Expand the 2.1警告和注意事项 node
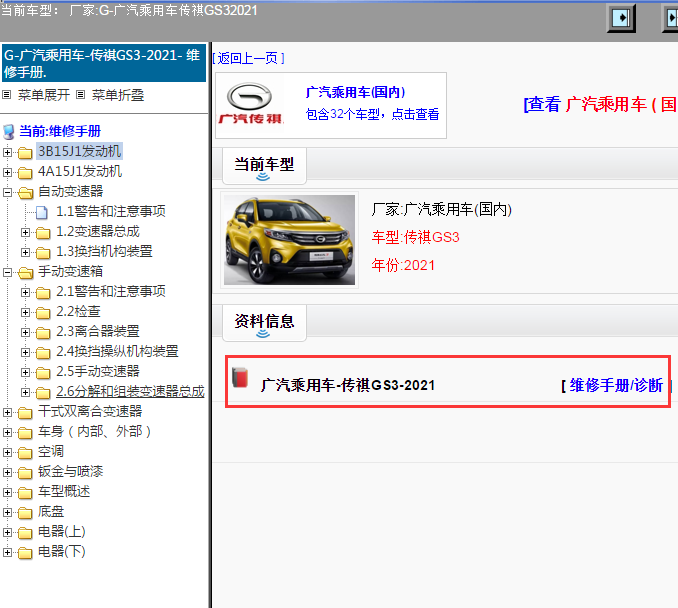The width and height of the screenshot is (678, 608). (26, 292)
